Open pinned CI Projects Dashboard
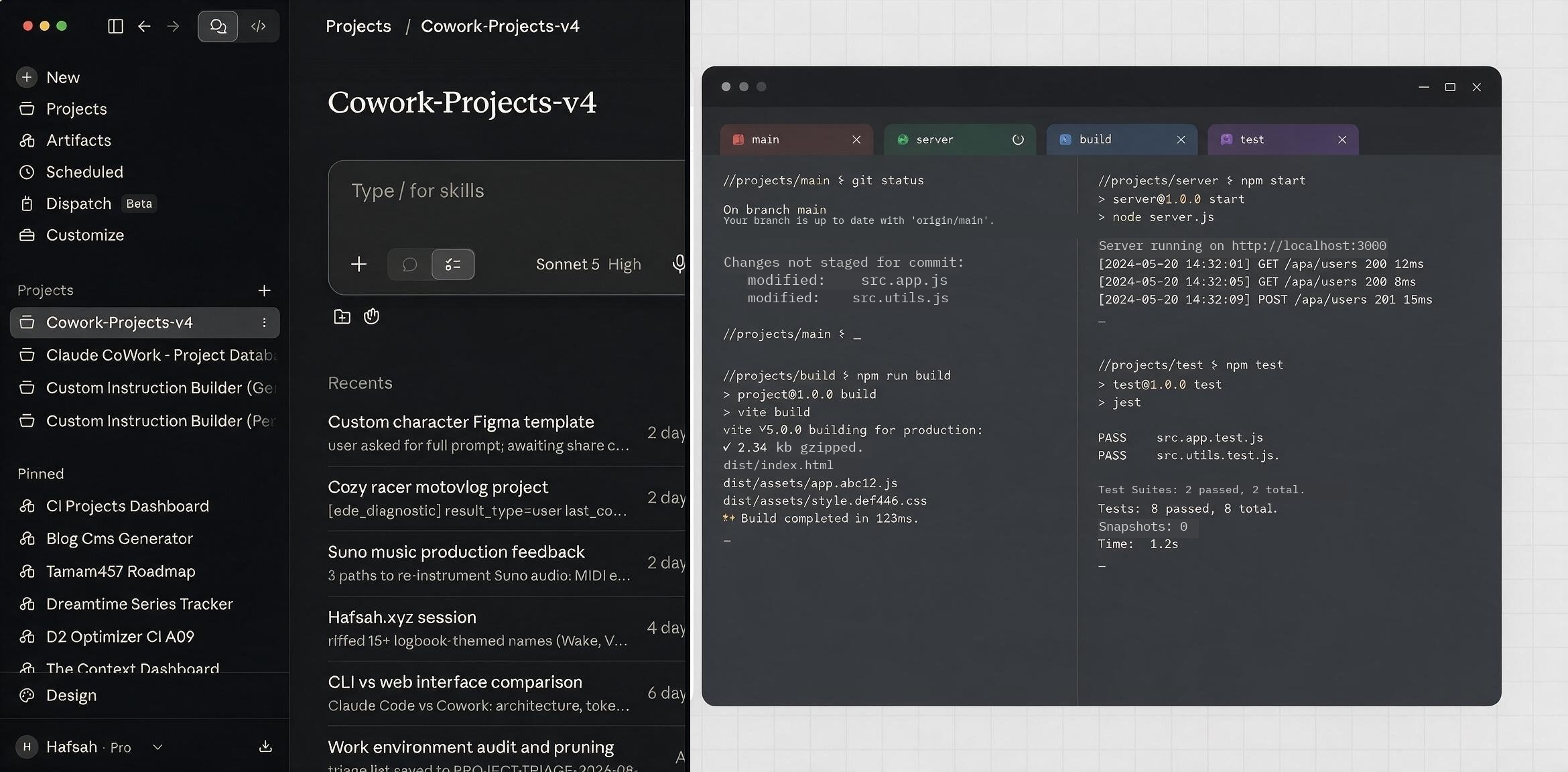The height and width of the screenshot is (772, 1568). (x=114, y=506)
